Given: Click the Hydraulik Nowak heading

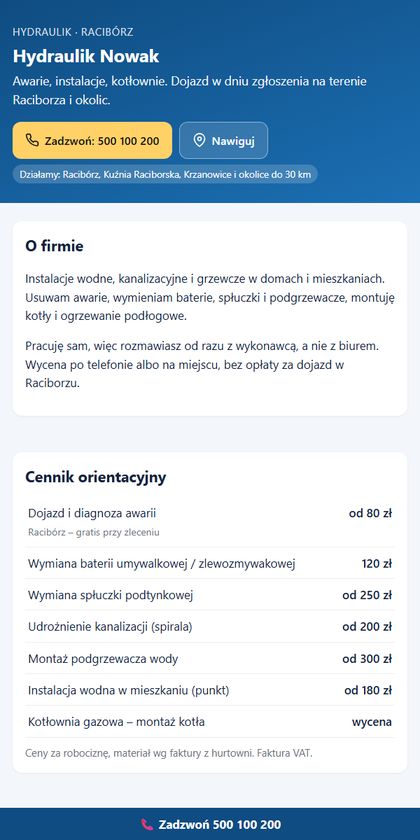Looking at the screenshot, I should click(86, 57).
